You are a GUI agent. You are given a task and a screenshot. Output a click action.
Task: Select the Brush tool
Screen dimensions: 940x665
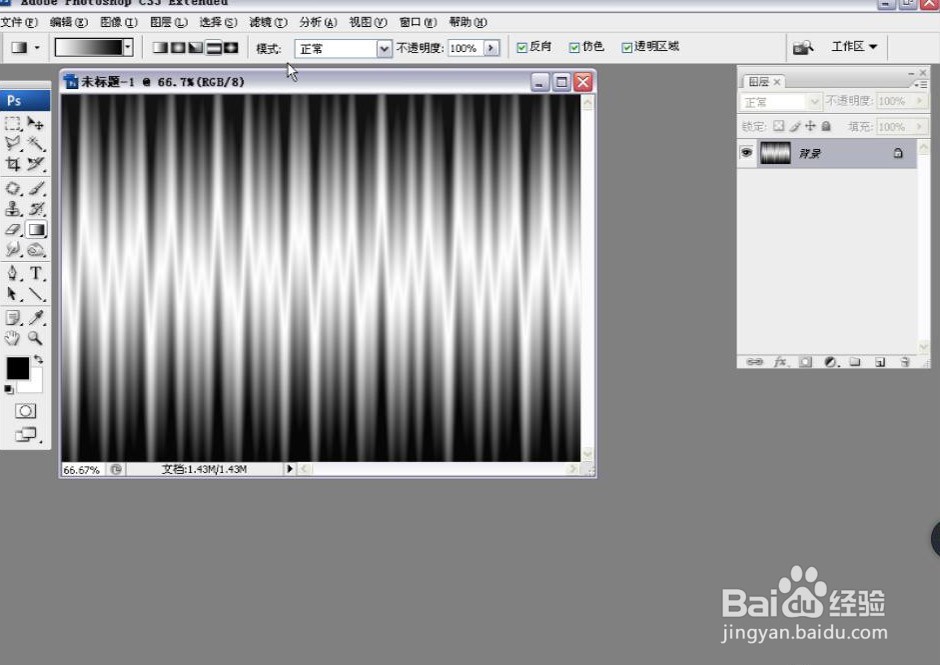click(x=36, y=188)
